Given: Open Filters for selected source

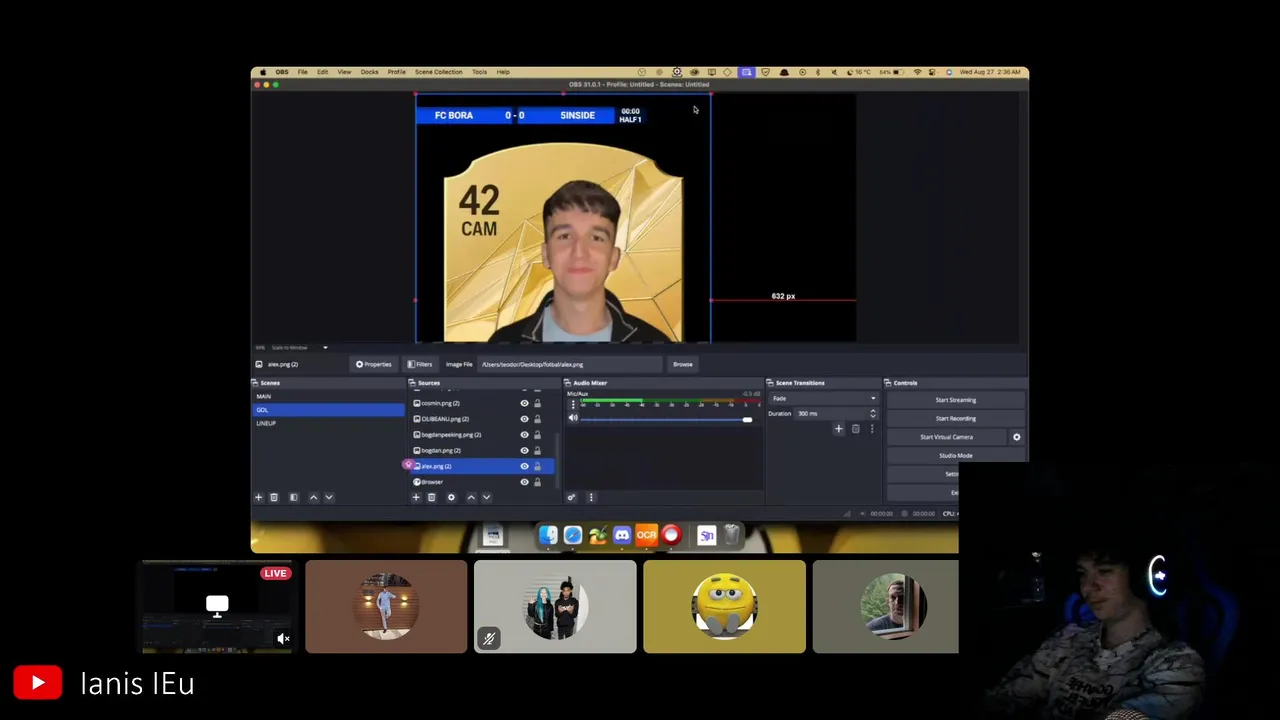Looking at the screenshot, I should pos(422,364).
